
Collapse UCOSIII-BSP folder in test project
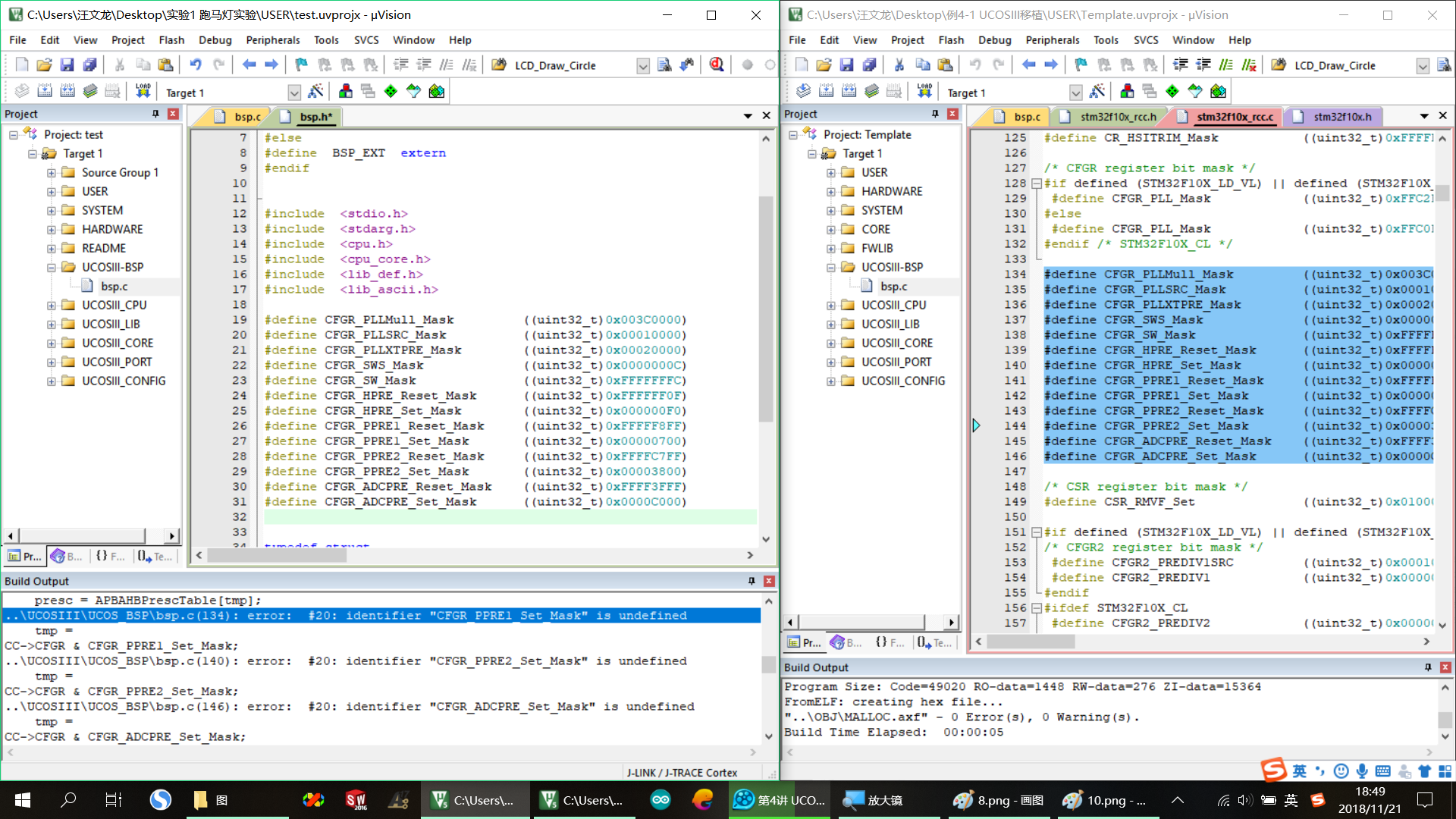pyautogui.click(x=51, y=268)
